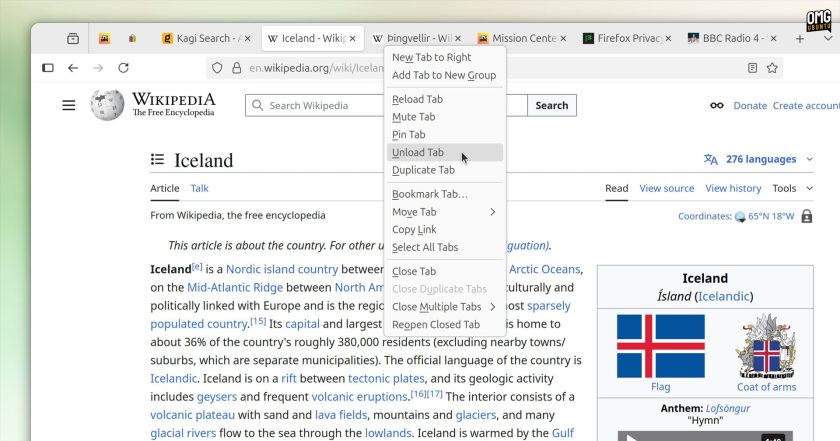Reload the page with toolbar reload icon
Screen dimensions: 840x441
click(x=123, y=68)
